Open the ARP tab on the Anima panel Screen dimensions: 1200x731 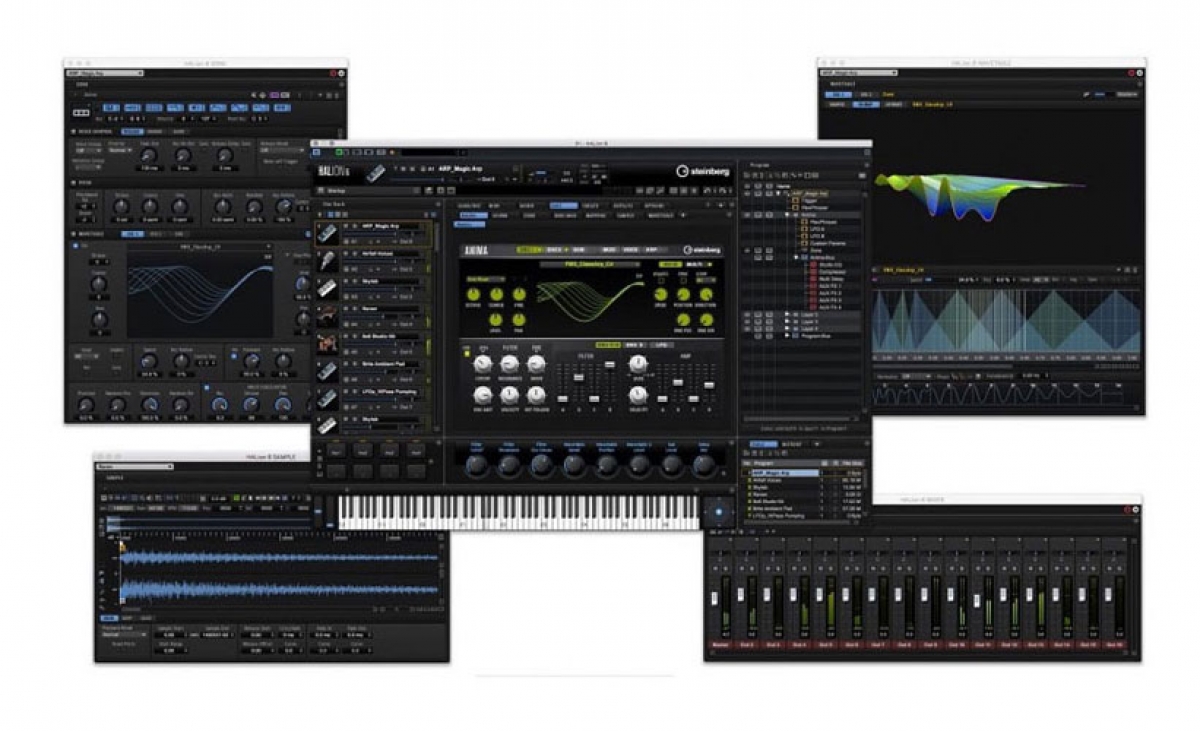pos(651,250)
